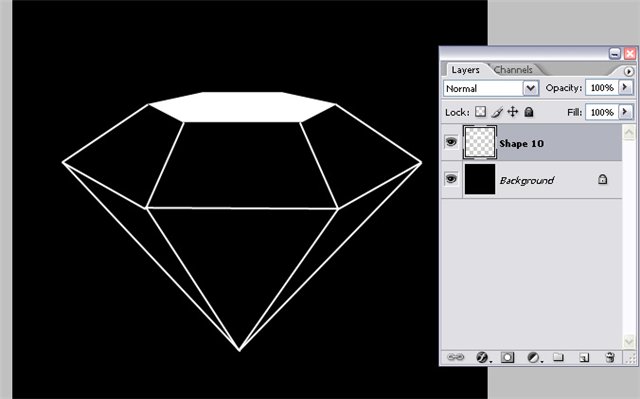Create new group folder icon
This screenshot has width=640, height=399.
click(x=558, y=357)
